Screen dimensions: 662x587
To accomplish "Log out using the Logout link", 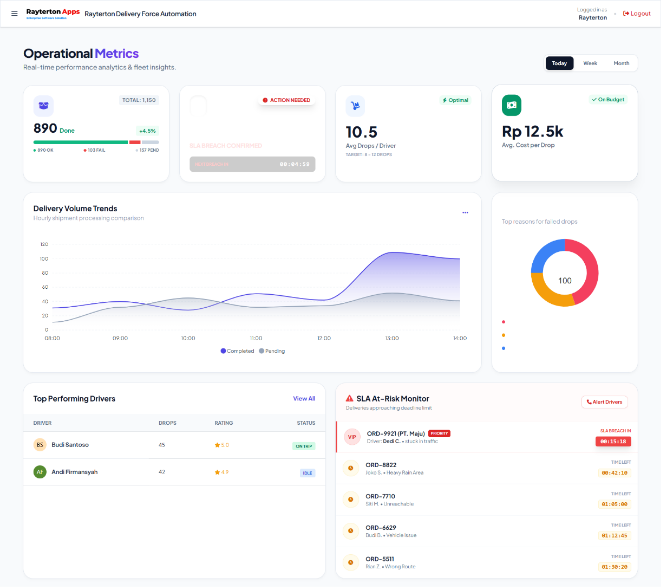I will coord(637,14).
